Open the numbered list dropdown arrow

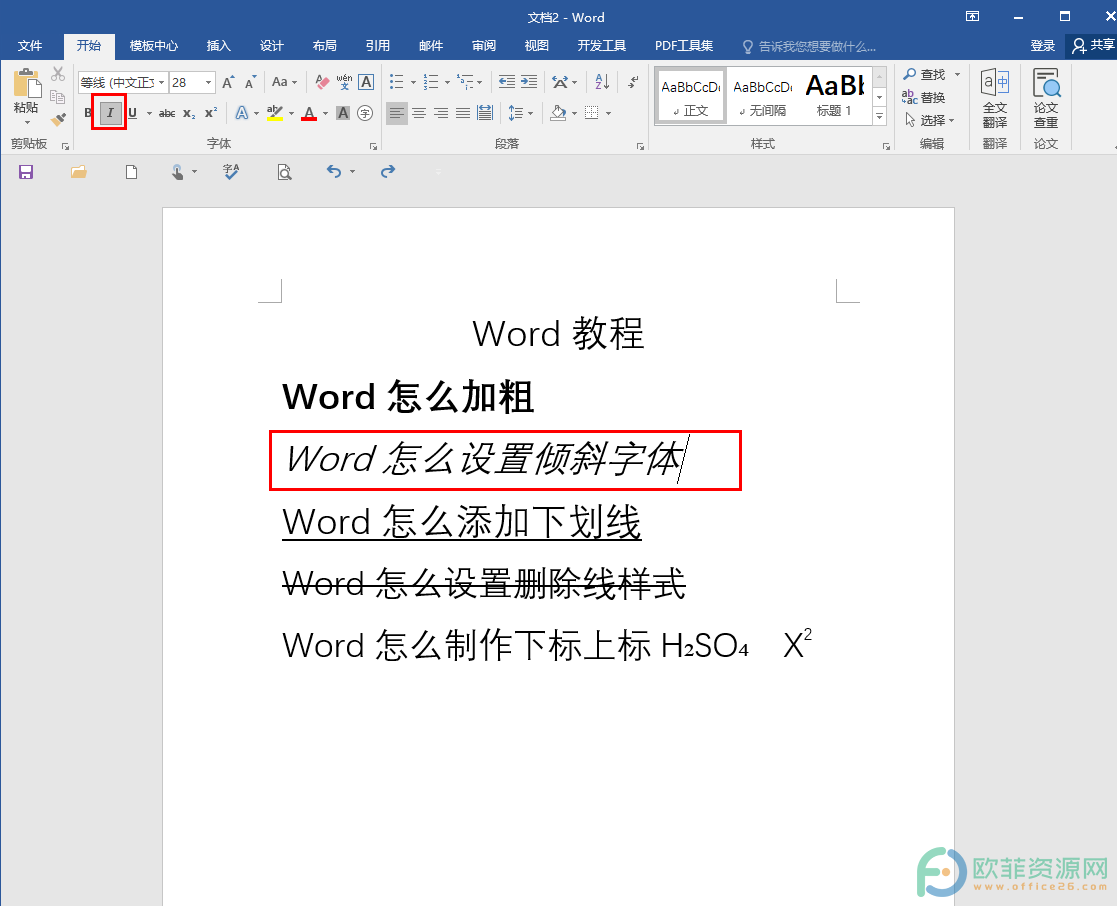[x=447, y=83]
